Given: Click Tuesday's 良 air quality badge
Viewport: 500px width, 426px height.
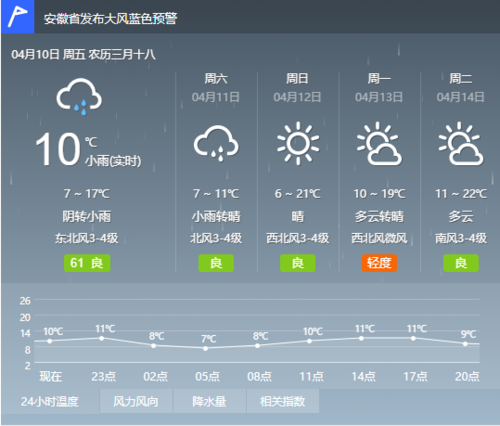Looking at the screenshot, I should coord(461,263).
